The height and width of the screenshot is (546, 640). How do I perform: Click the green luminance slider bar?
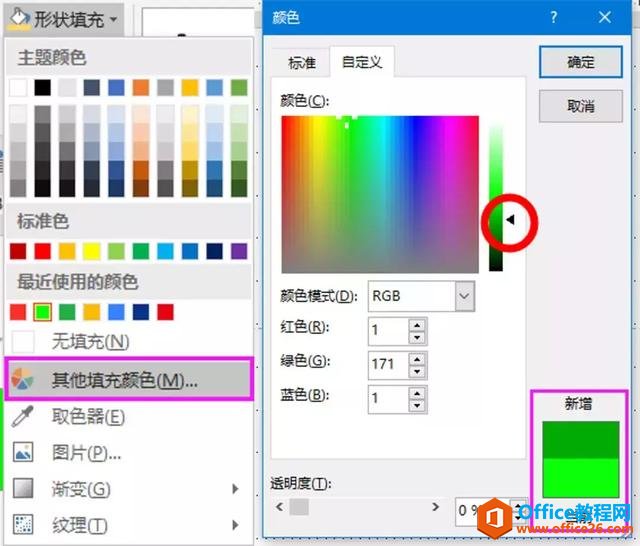[x=496, y=194]
